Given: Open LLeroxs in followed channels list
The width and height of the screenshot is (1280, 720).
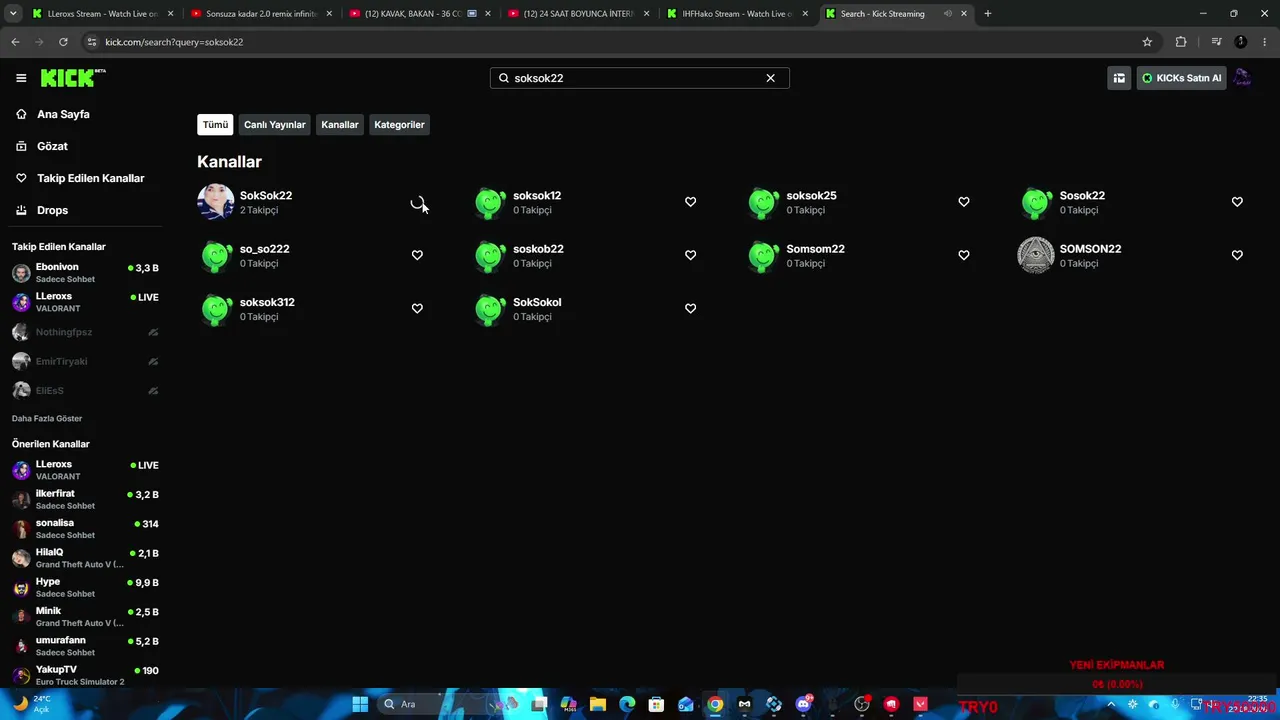Looking at the screenshot, I should pos(85,302).
